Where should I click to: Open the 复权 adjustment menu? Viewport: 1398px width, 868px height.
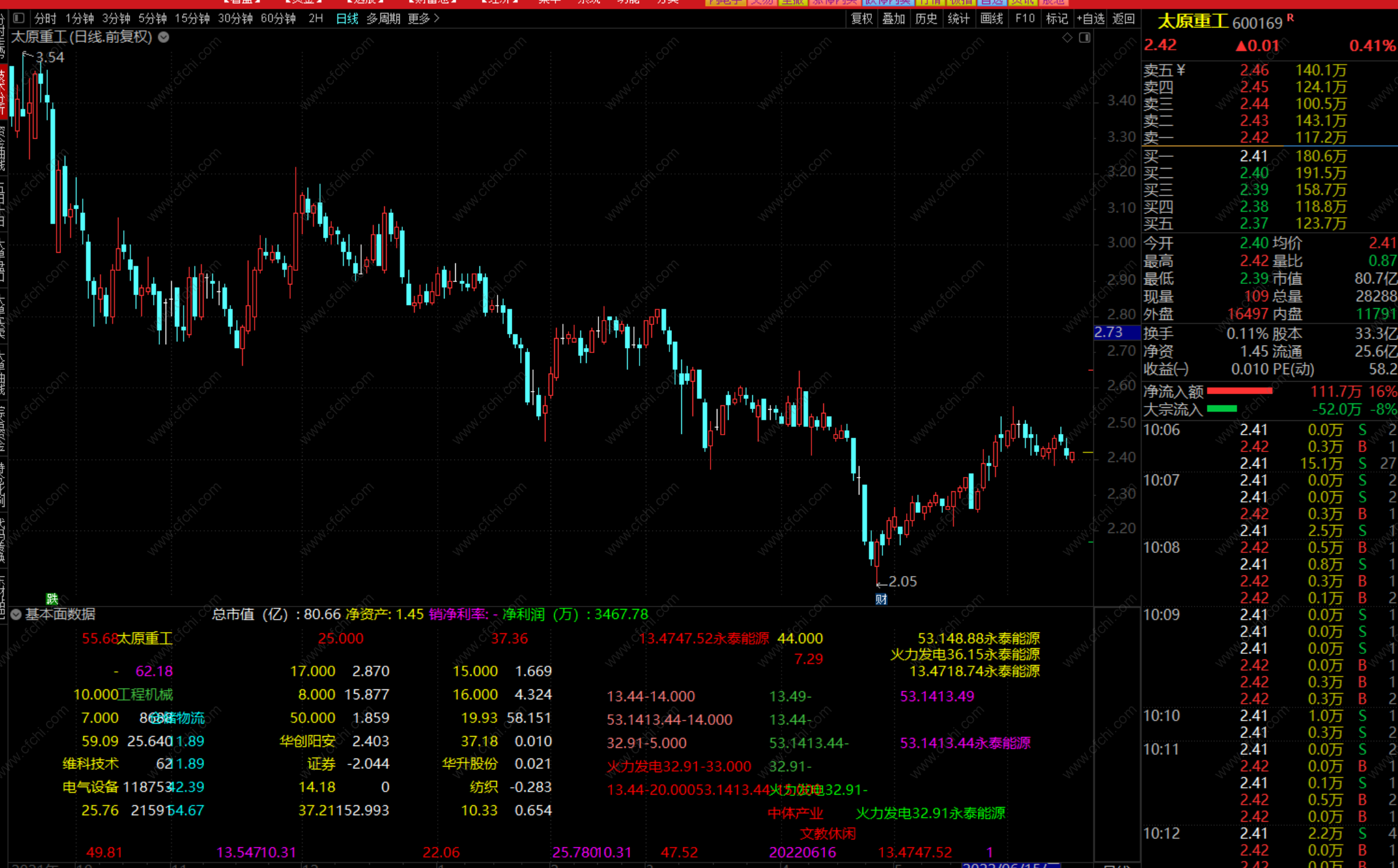click(862, 19)
